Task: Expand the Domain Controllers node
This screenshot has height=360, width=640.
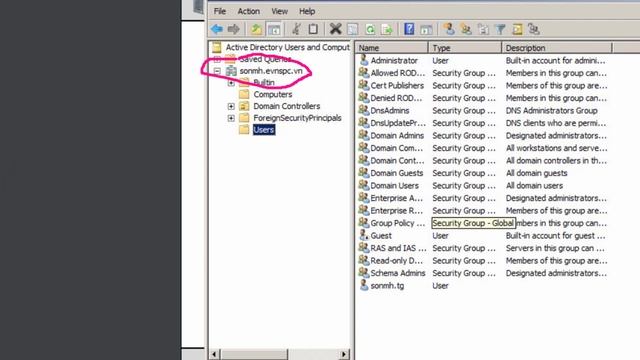Action: pyautogui.click(x=231, y=106)
